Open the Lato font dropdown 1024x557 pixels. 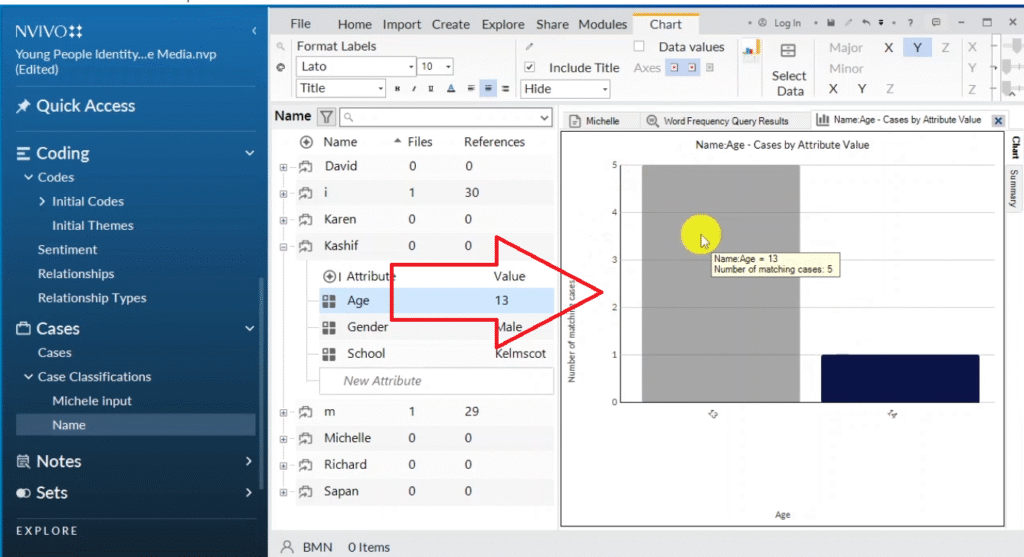point(410,67)
